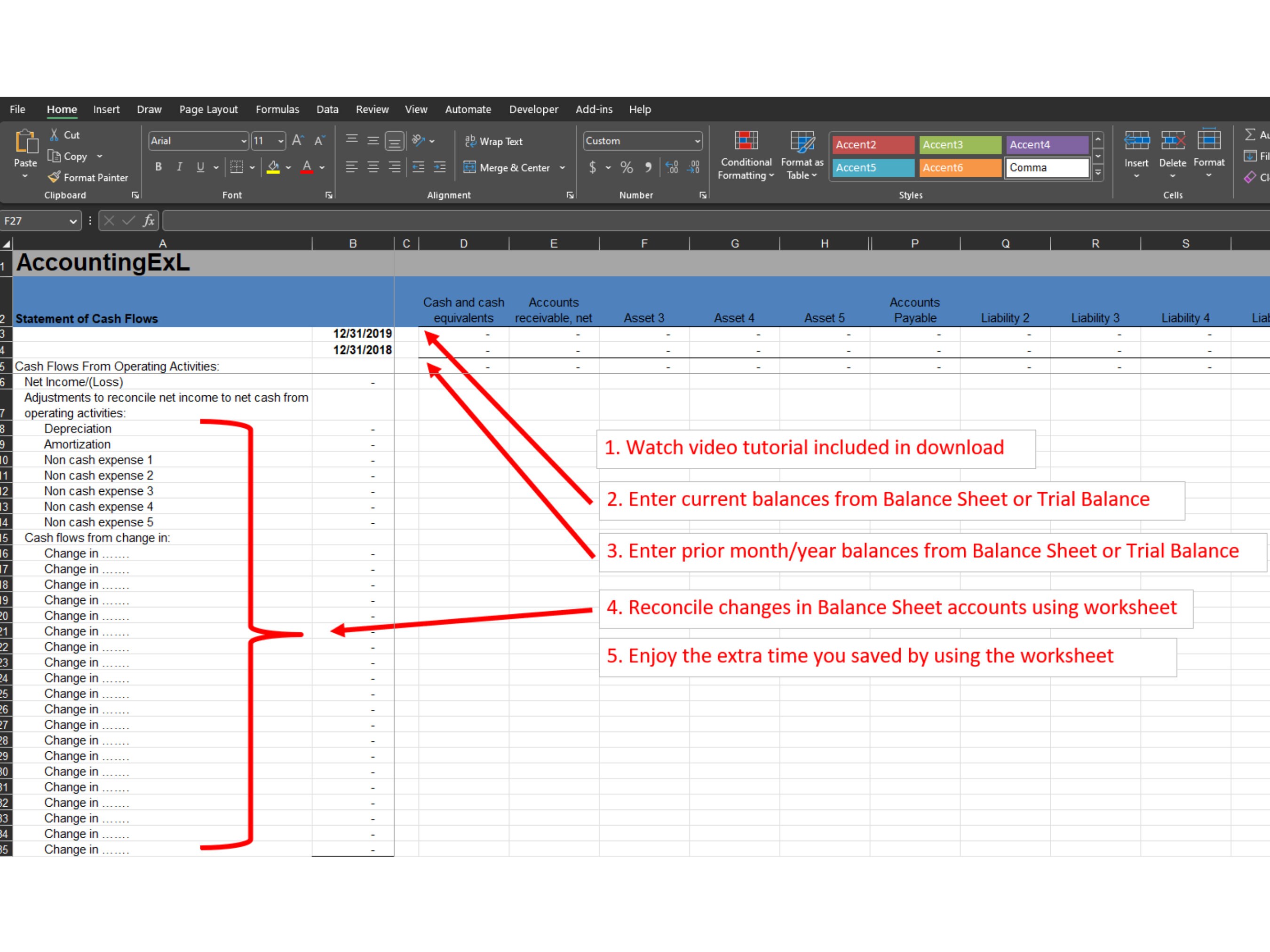Select column D header
The width and height of the screenshot is (1270, 952).
463,244
